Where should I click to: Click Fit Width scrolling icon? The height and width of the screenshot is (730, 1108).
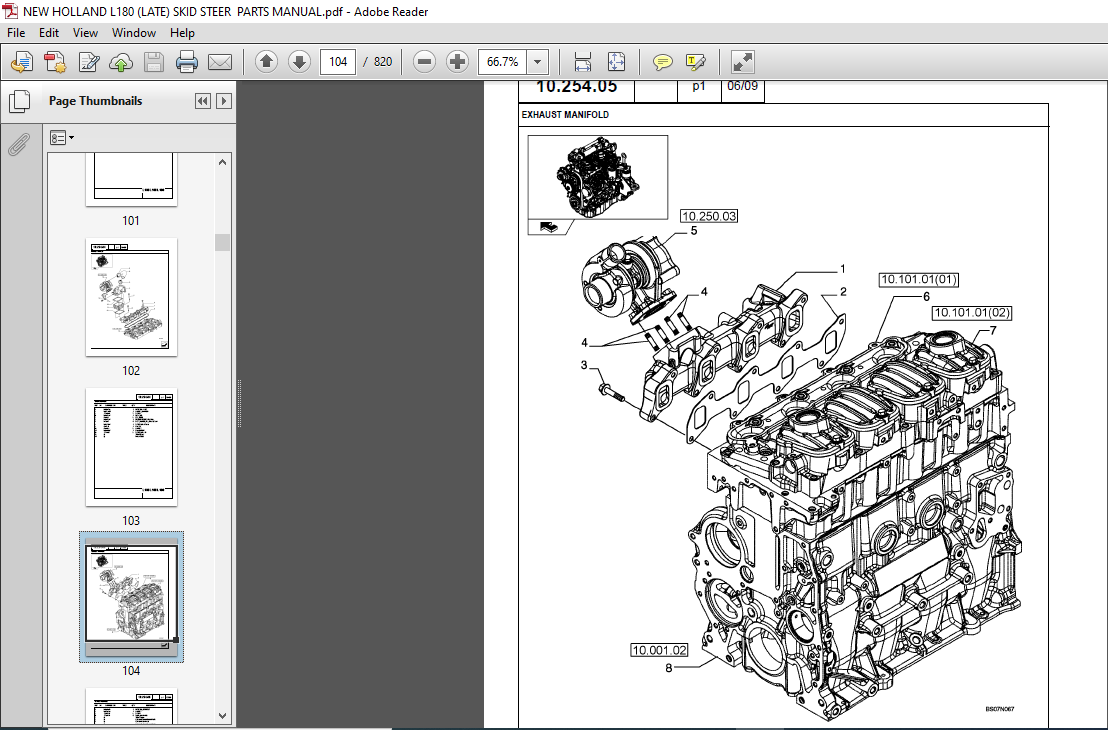pos(582,62)
